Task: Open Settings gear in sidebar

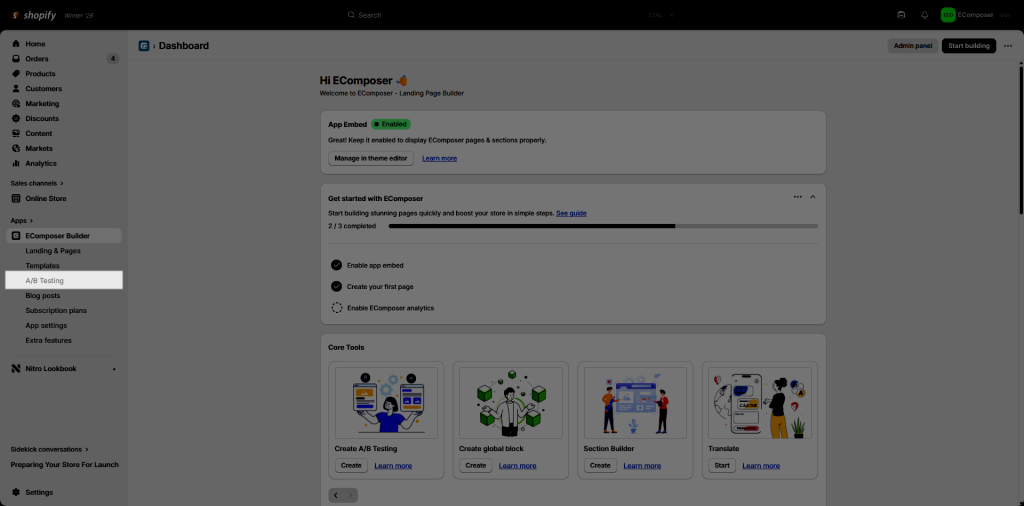Action: pyautogui.click(x=16, y=492)
